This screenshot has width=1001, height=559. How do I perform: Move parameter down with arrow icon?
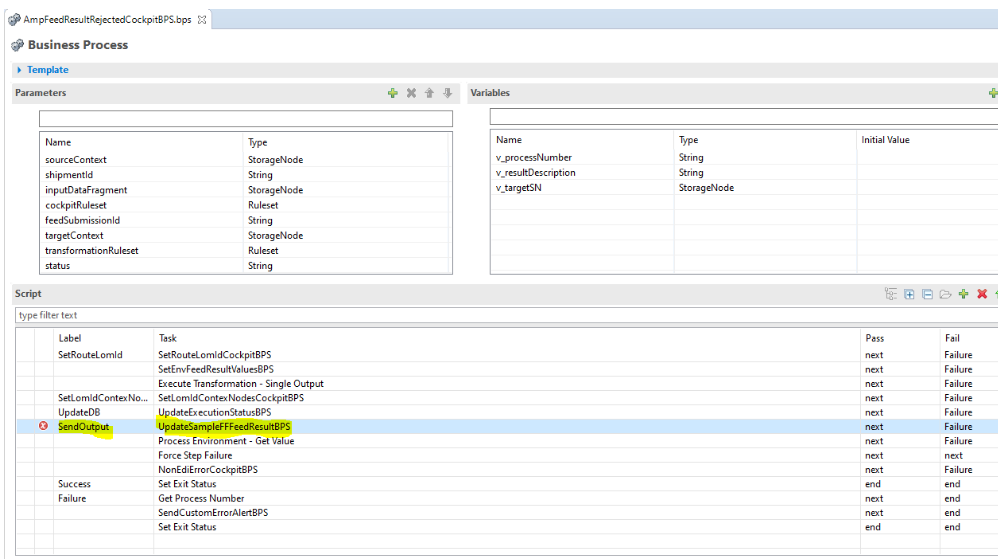click(x=448, y=93)
